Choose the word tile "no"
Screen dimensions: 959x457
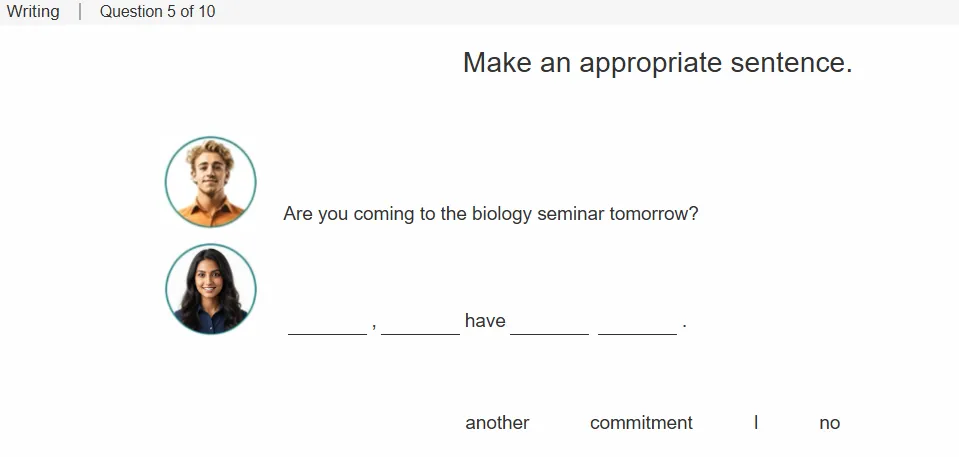click(829, 423)
